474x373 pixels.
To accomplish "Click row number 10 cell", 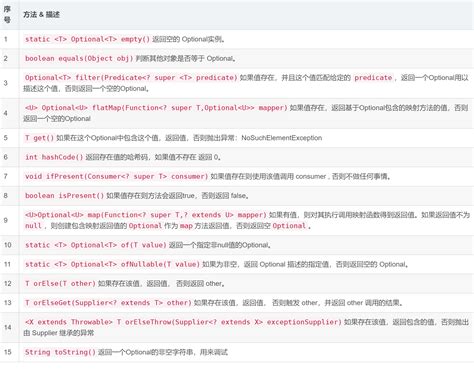I will (8, 245).
